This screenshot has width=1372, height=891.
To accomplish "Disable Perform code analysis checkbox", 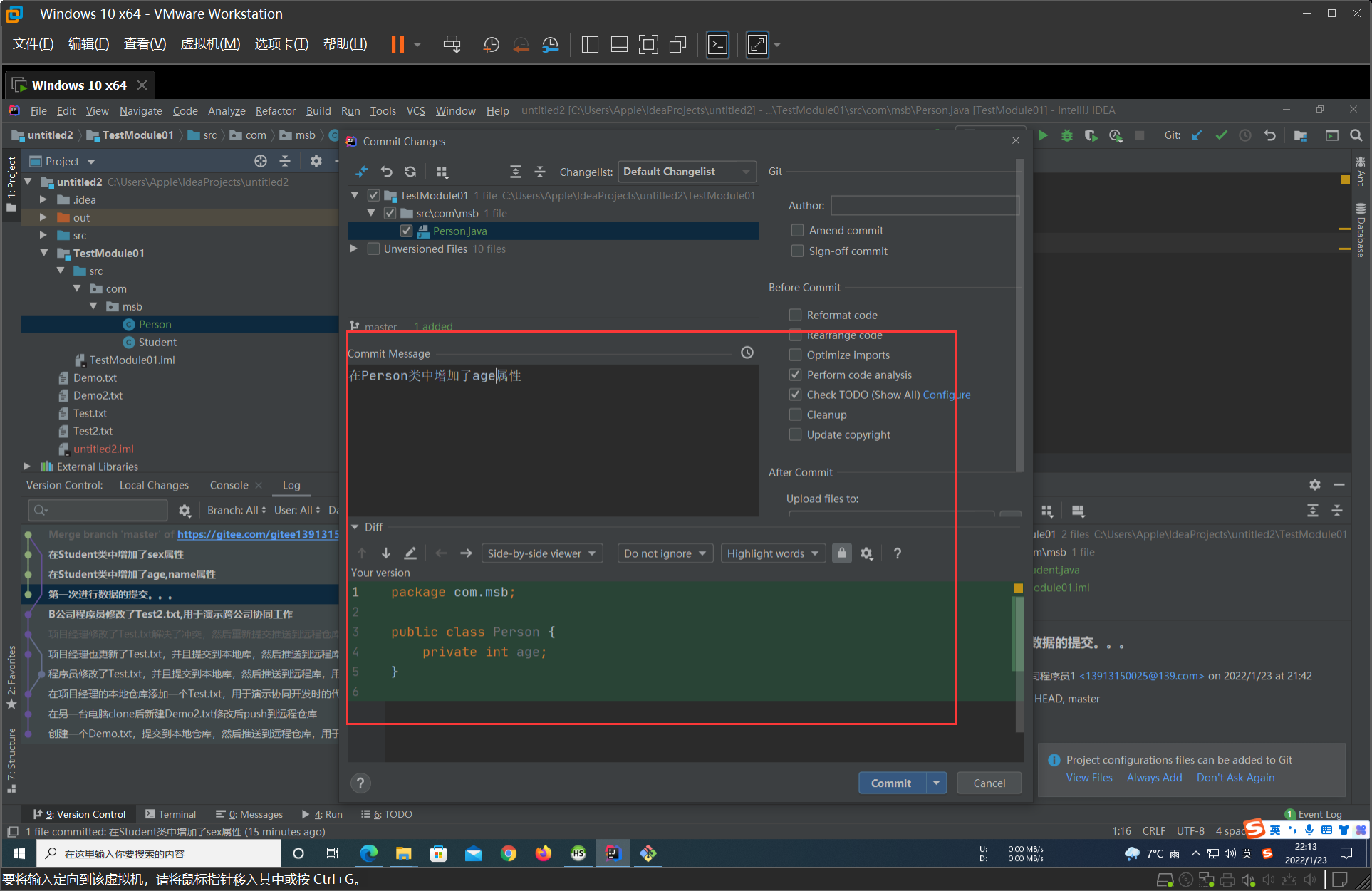I will 795,375.
